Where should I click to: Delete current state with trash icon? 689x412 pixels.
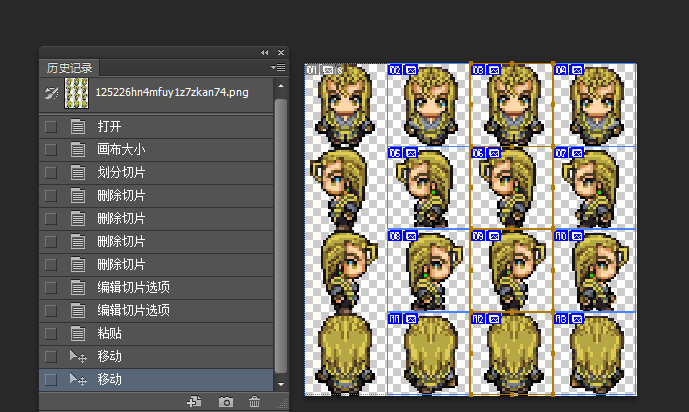254,401
